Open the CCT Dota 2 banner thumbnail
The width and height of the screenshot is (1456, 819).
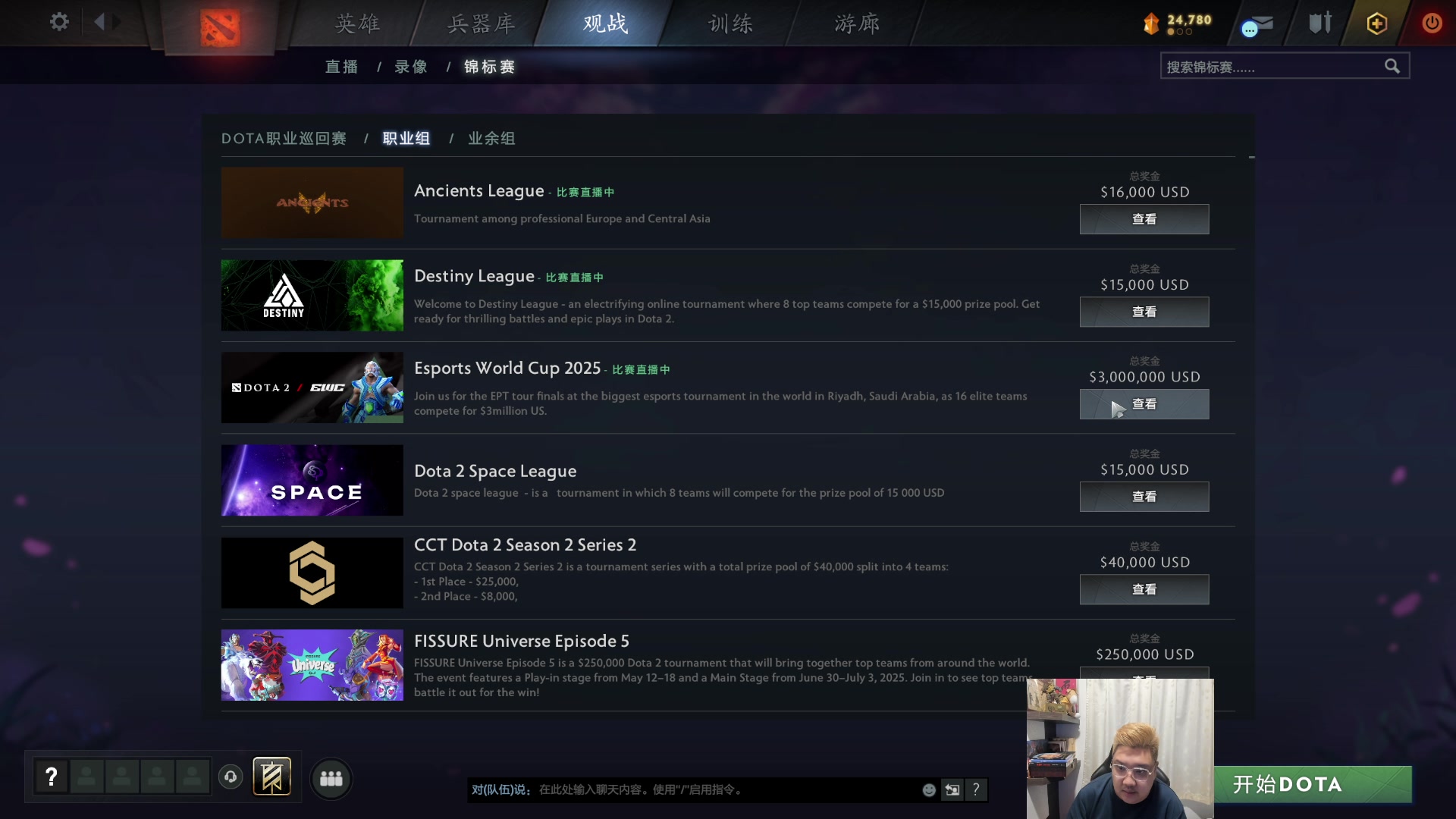(x=312, y=573)
